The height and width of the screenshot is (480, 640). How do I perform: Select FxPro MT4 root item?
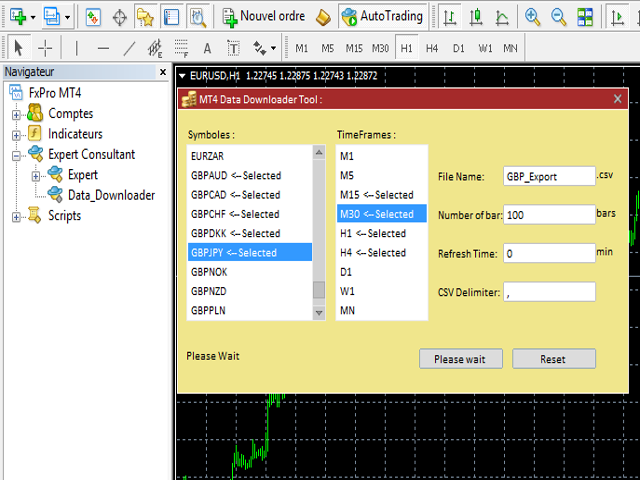55,93
